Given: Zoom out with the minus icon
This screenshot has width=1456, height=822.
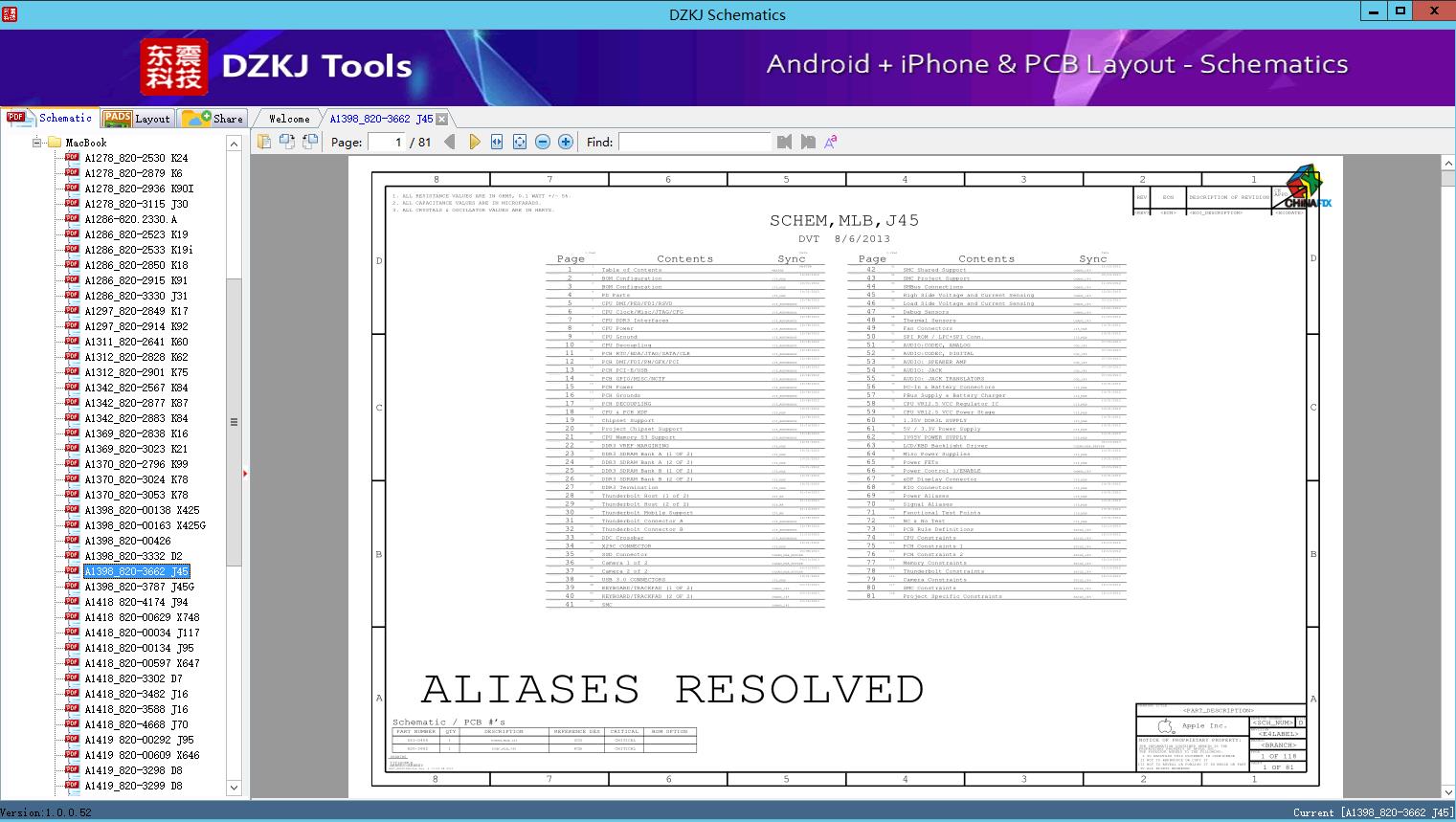Looking at the screenshot, I should point(543,142).
